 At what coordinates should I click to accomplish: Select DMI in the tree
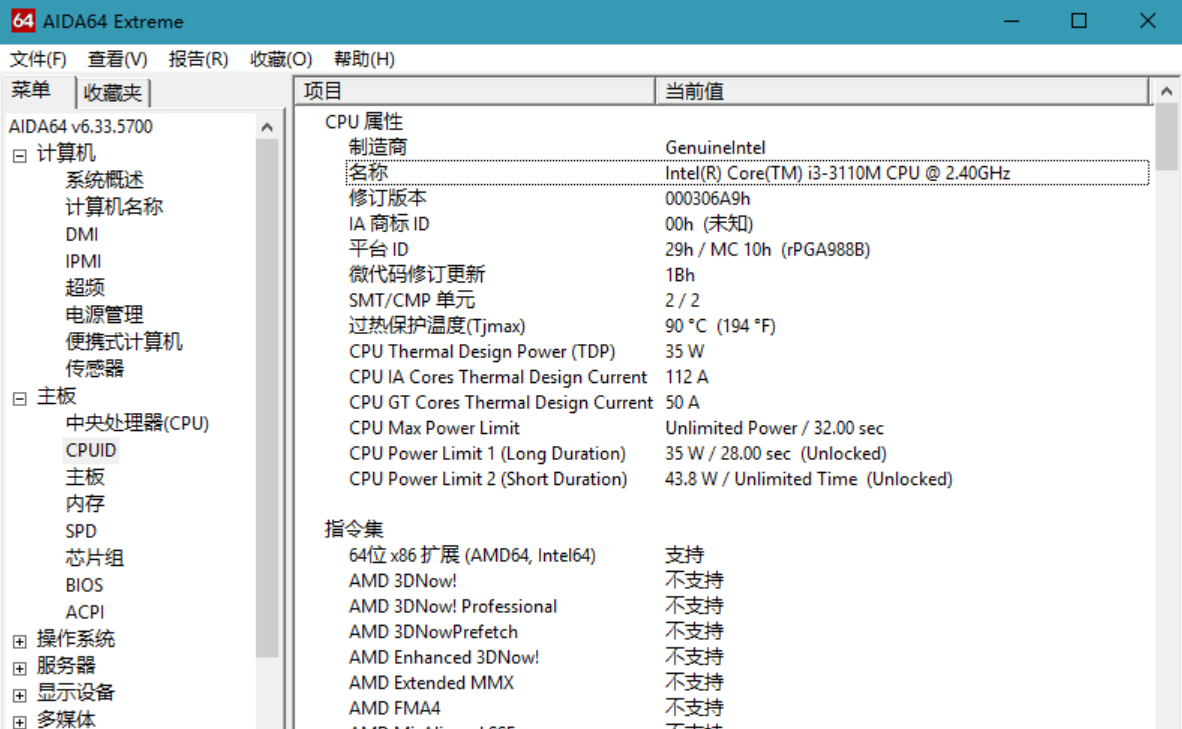tap(81, 234)
